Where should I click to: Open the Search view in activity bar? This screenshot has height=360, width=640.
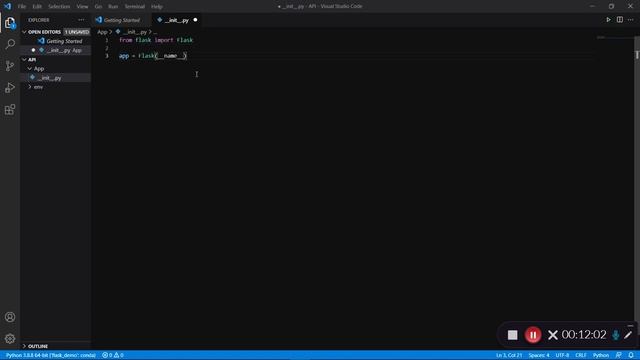tap(10, 44)
